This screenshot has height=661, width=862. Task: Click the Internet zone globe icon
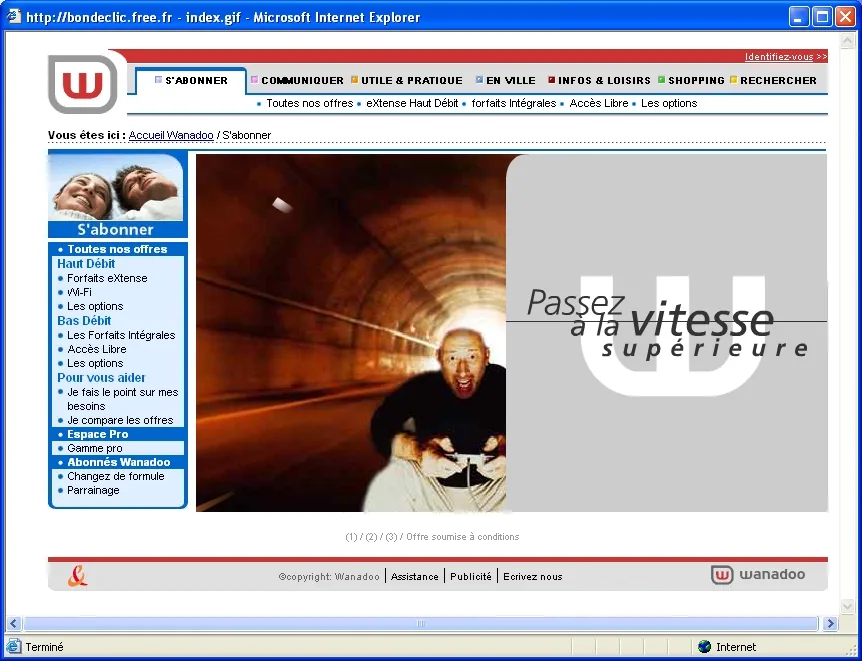[704, 647]
